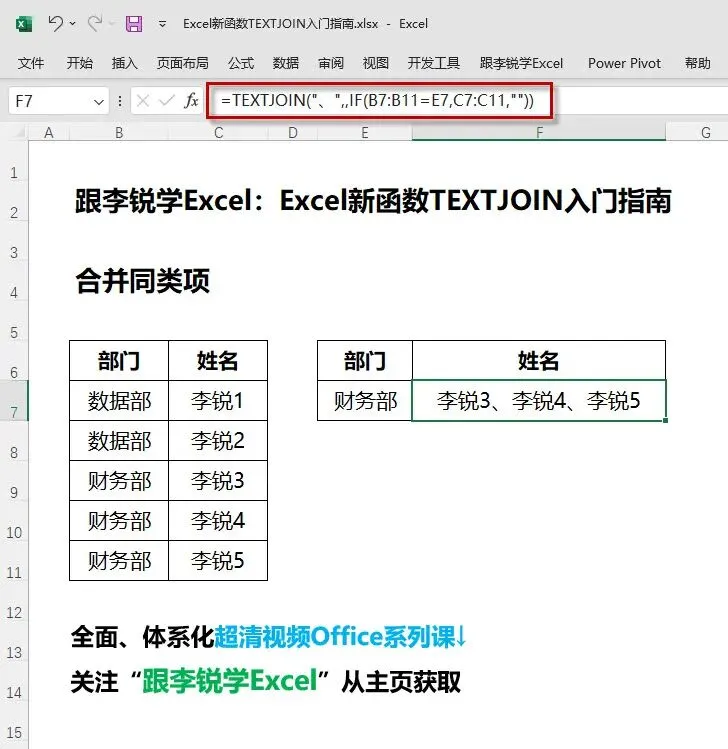Viewport: 728px width, 749px height.
Task: Click the formula bar options dots handle
Action: tap(119, 101)
